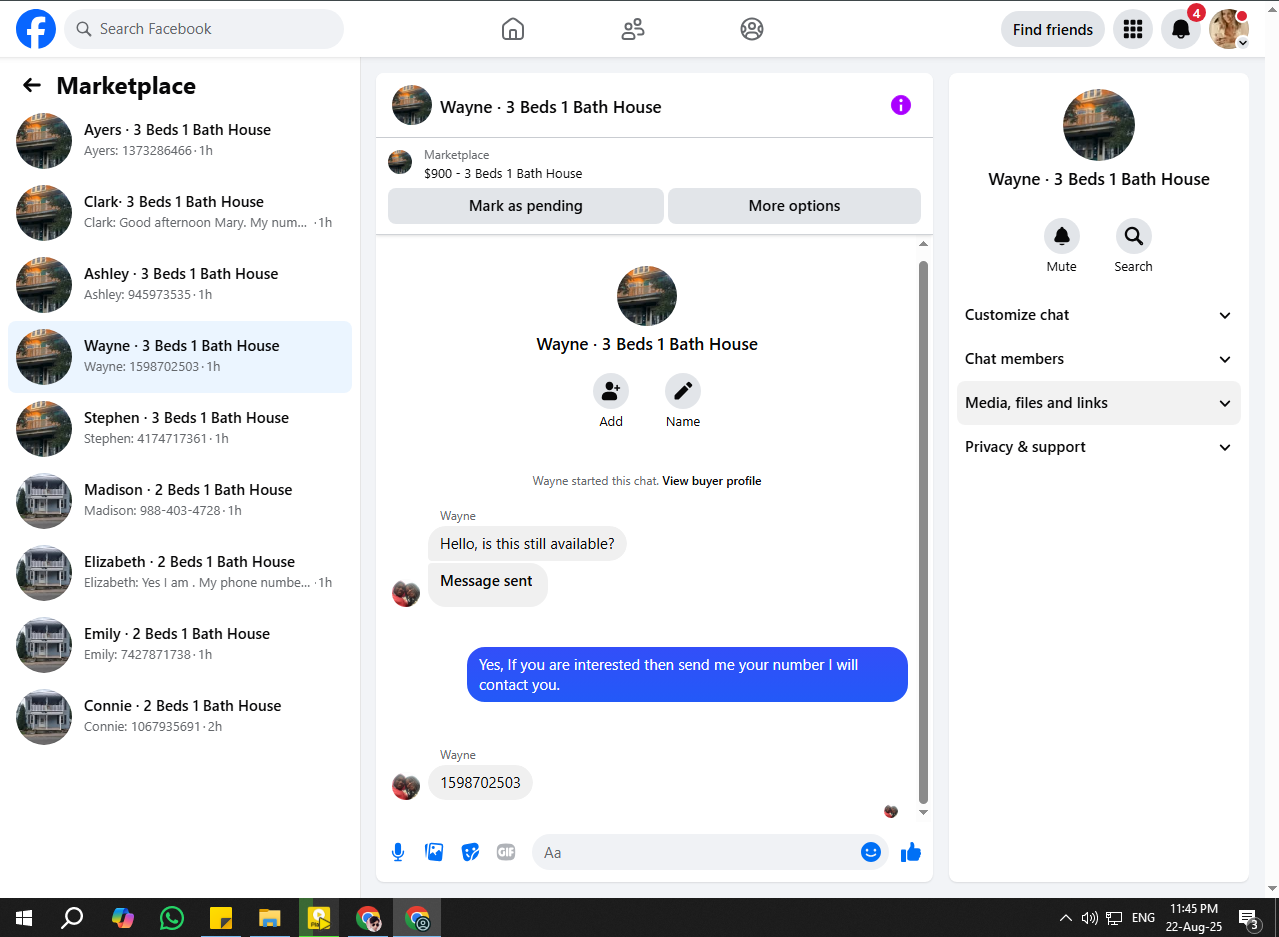Screen dimensions: 1279x937
Task: Click More options button
Action: 794,206
